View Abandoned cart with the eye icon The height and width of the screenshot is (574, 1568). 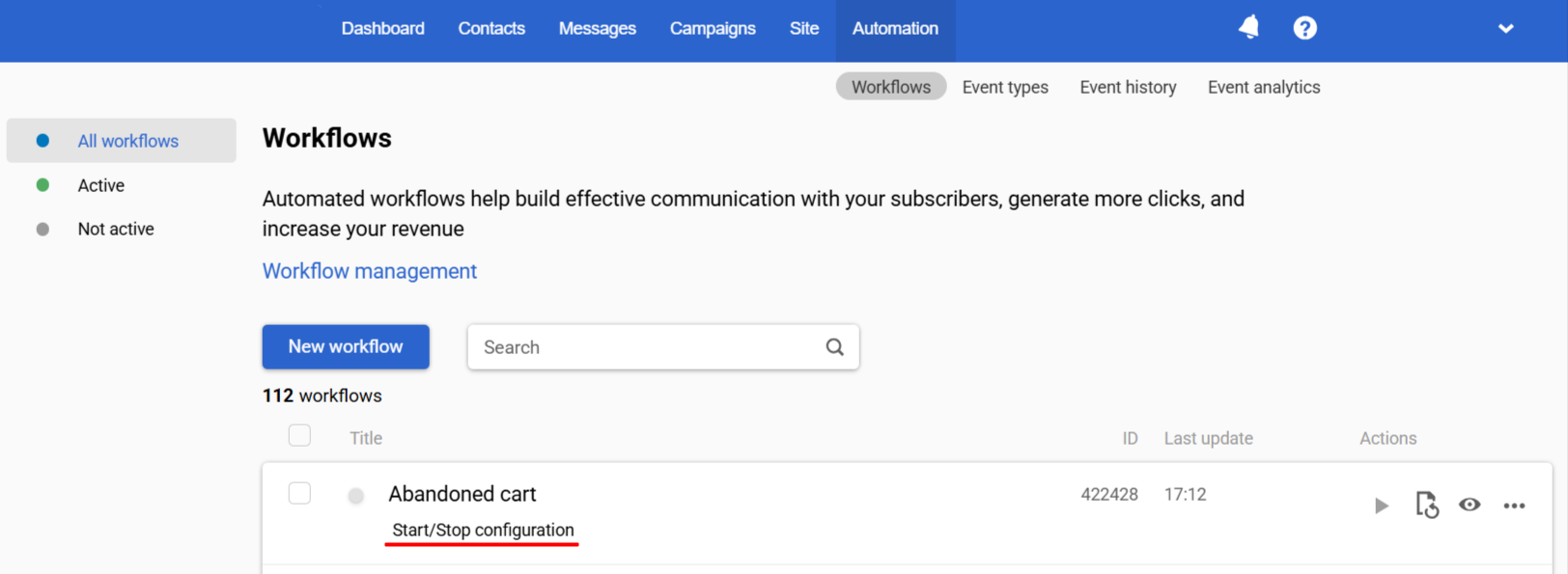(x=1470, y=505)
